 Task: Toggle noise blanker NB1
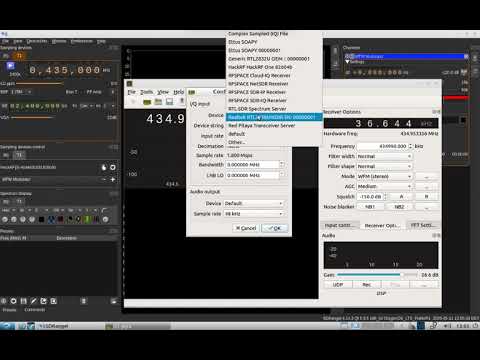tap(370, 207)
